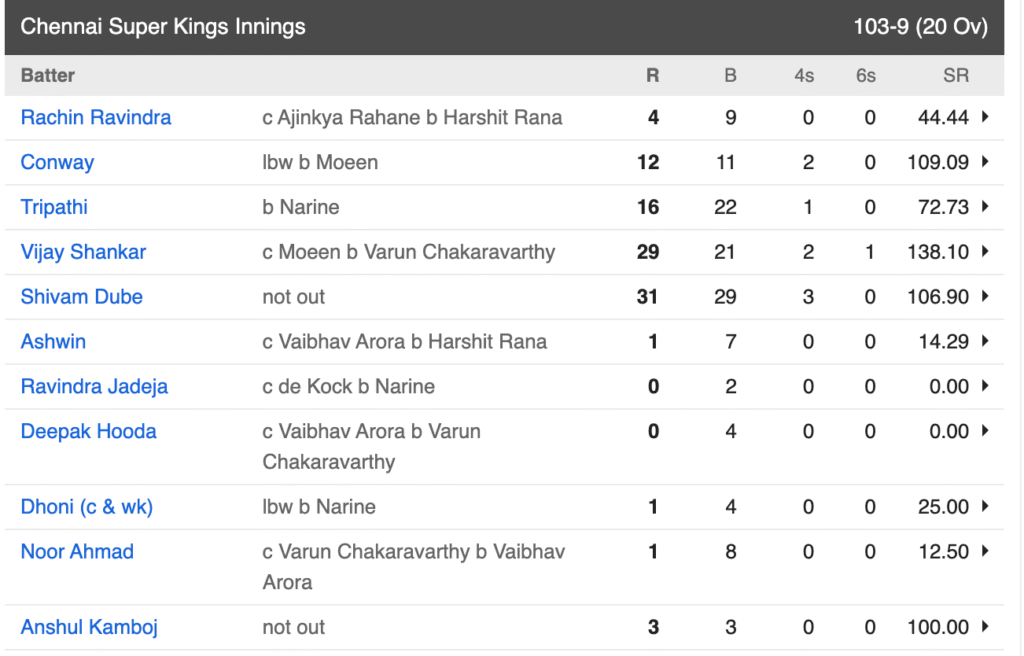
Task: Open Shivam Dube's profile link
Action: 82,297
